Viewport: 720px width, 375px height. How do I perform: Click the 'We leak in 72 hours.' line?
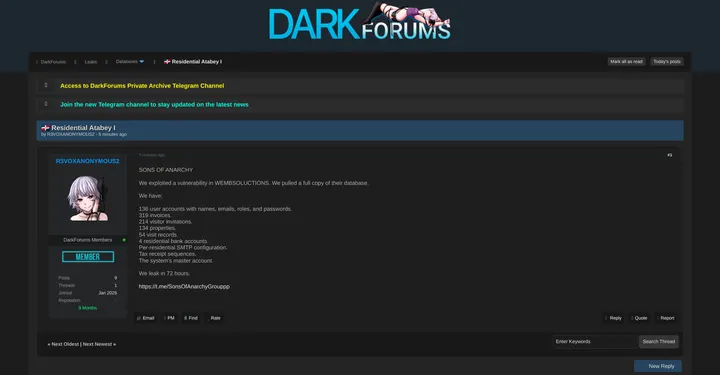point(164,274)
